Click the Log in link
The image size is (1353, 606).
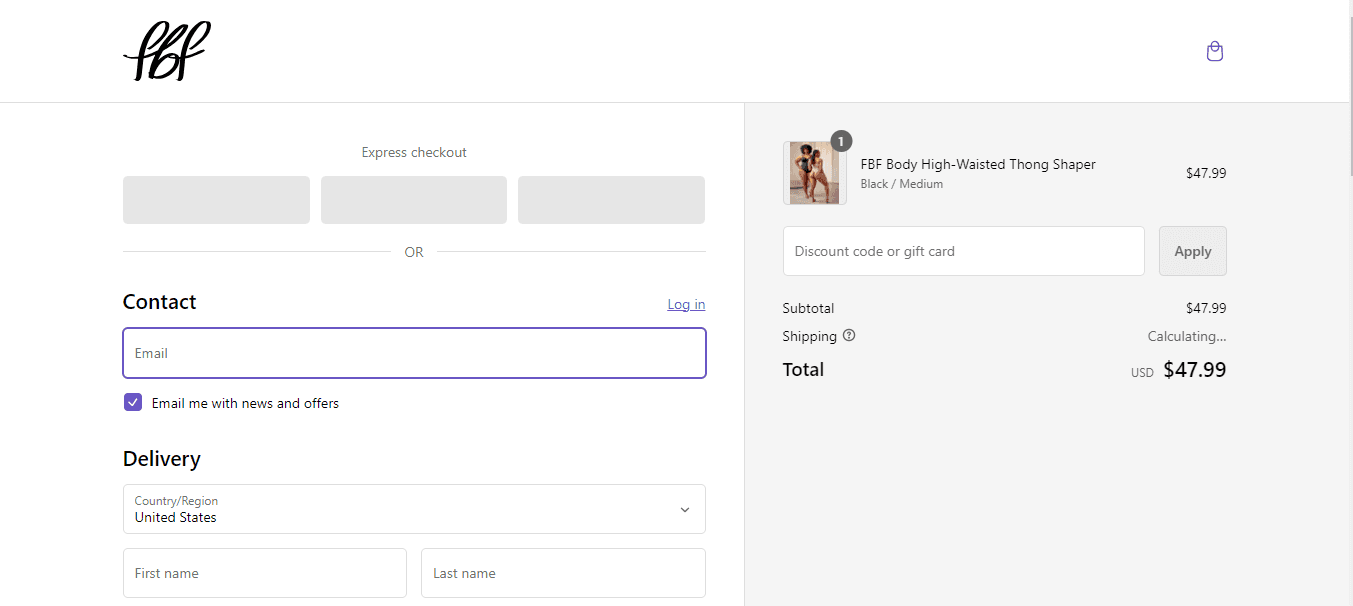click(x=686, y=304)
